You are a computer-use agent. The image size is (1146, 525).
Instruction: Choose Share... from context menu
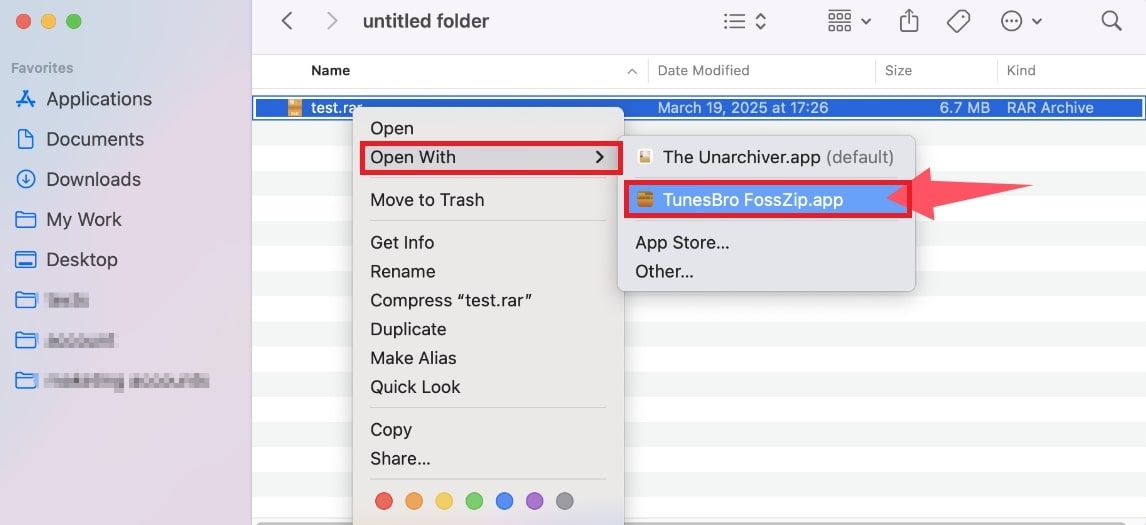pos(400,458)
